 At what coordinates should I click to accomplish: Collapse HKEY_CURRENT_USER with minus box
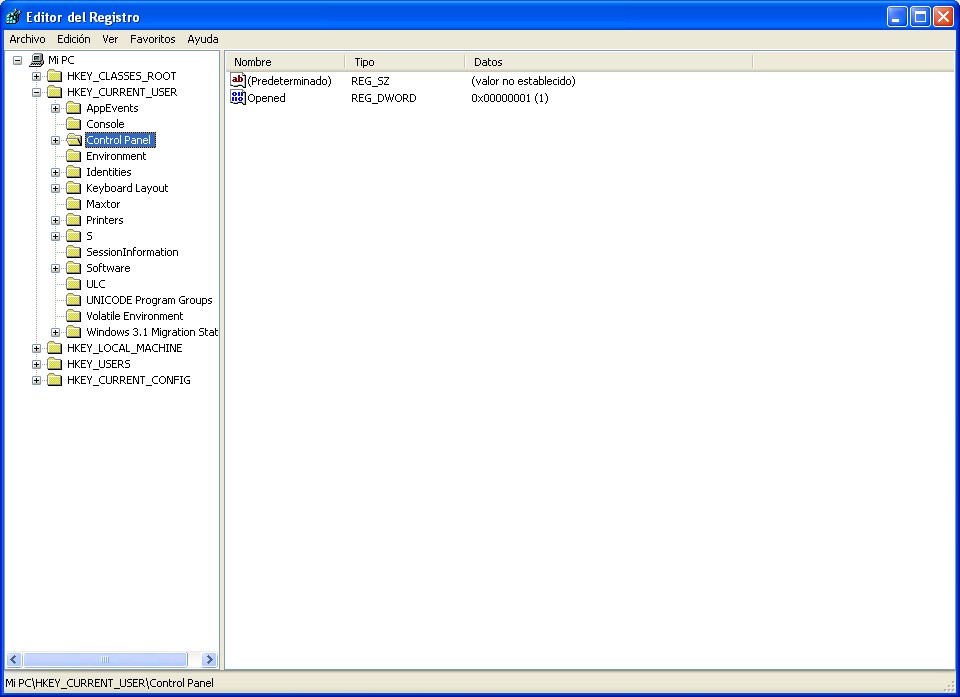click(x=37, y=92)
